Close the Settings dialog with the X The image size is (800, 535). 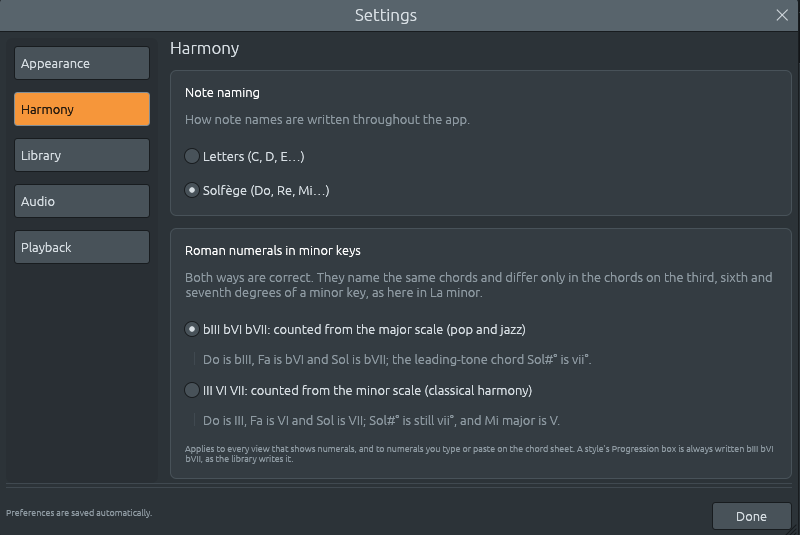[782, 15]
